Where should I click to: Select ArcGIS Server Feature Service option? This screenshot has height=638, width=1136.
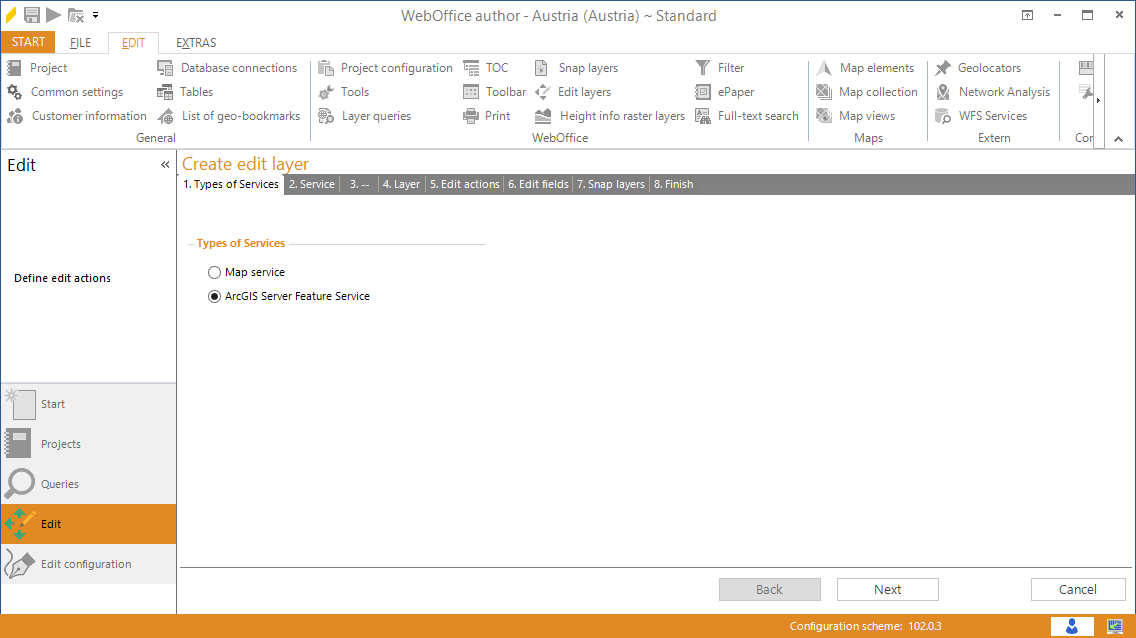pos(214,296)
